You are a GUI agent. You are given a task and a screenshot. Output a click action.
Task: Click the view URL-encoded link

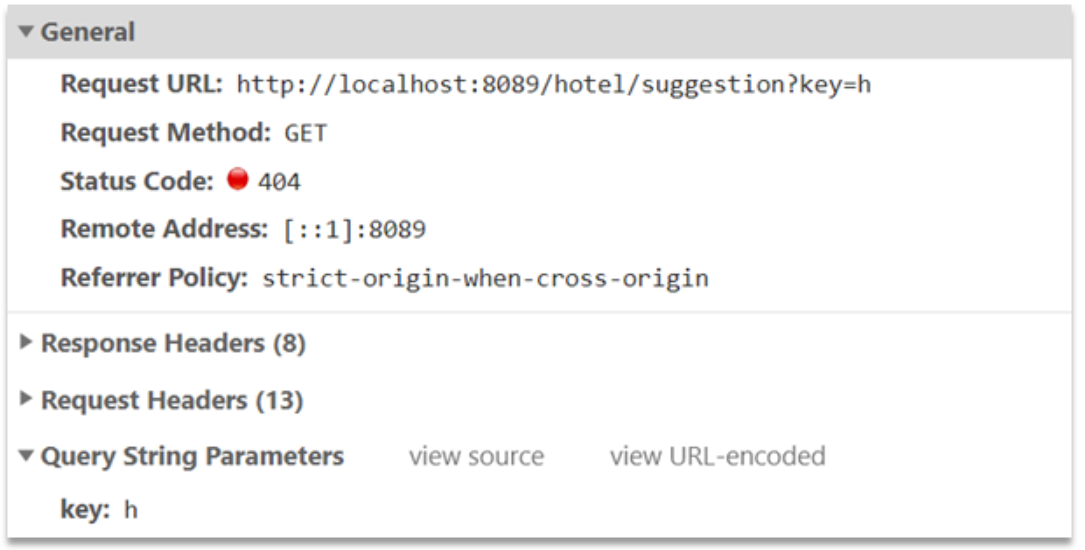(x=717, y=457)
